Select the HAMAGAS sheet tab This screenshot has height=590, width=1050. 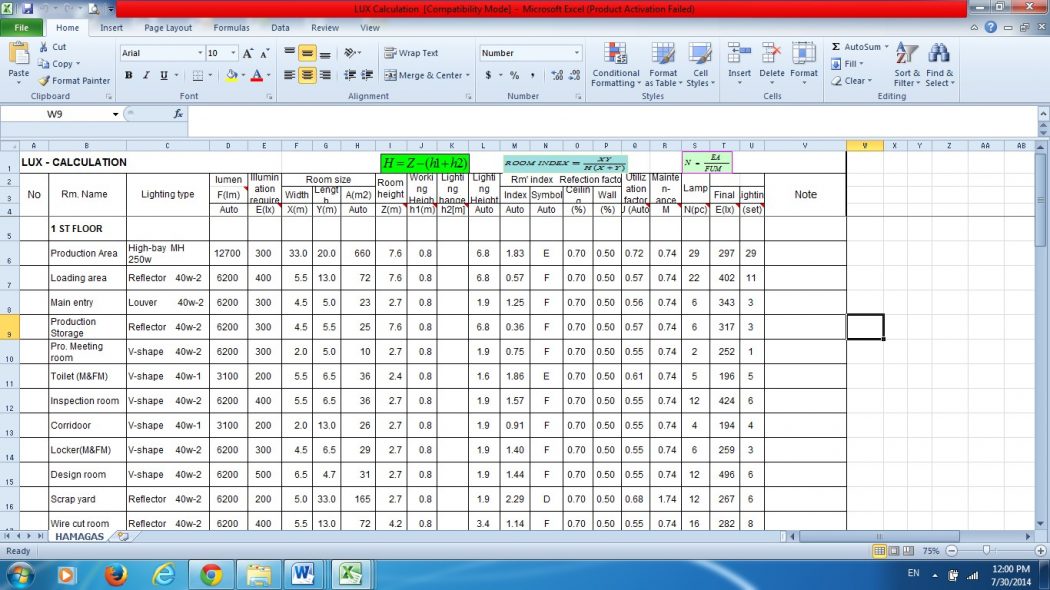point(79,537)
